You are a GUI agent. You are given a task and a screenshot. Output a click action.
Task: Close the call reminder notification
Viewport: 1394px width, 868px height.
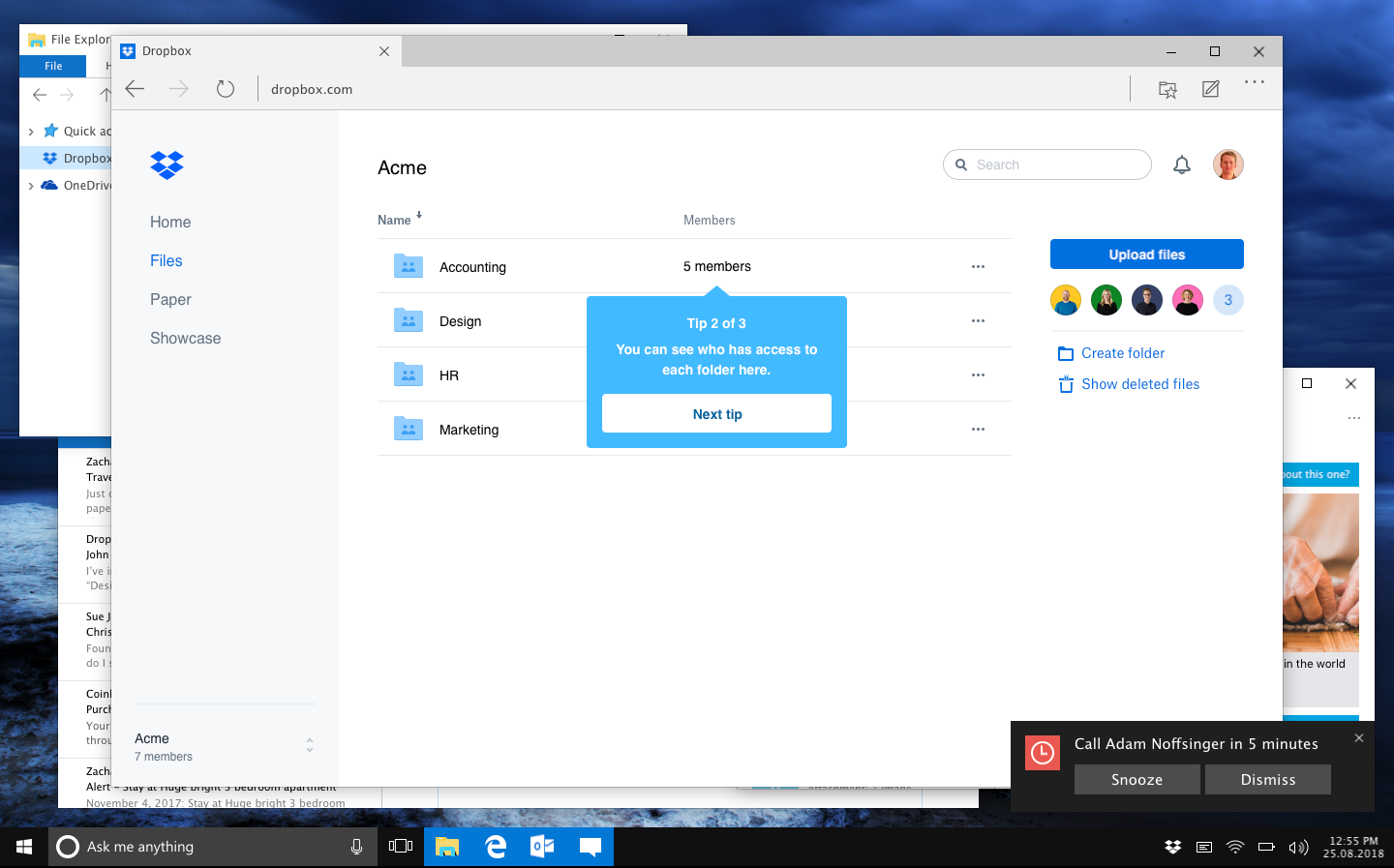1359,737
